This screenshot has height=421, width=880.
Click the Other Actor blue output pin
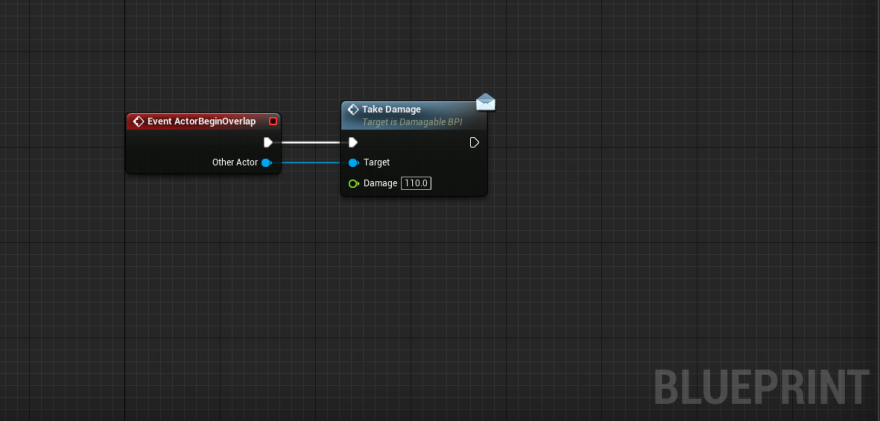(x=266, y=162)
